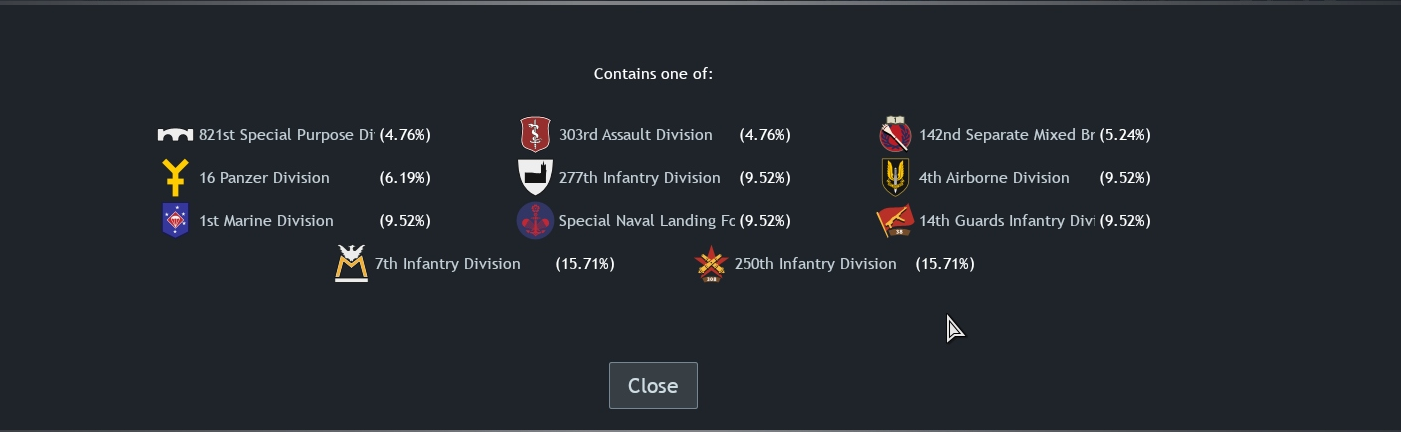Click the 5.24% chance for 142nd Brigade
1401x432 pixels.
1125,135
